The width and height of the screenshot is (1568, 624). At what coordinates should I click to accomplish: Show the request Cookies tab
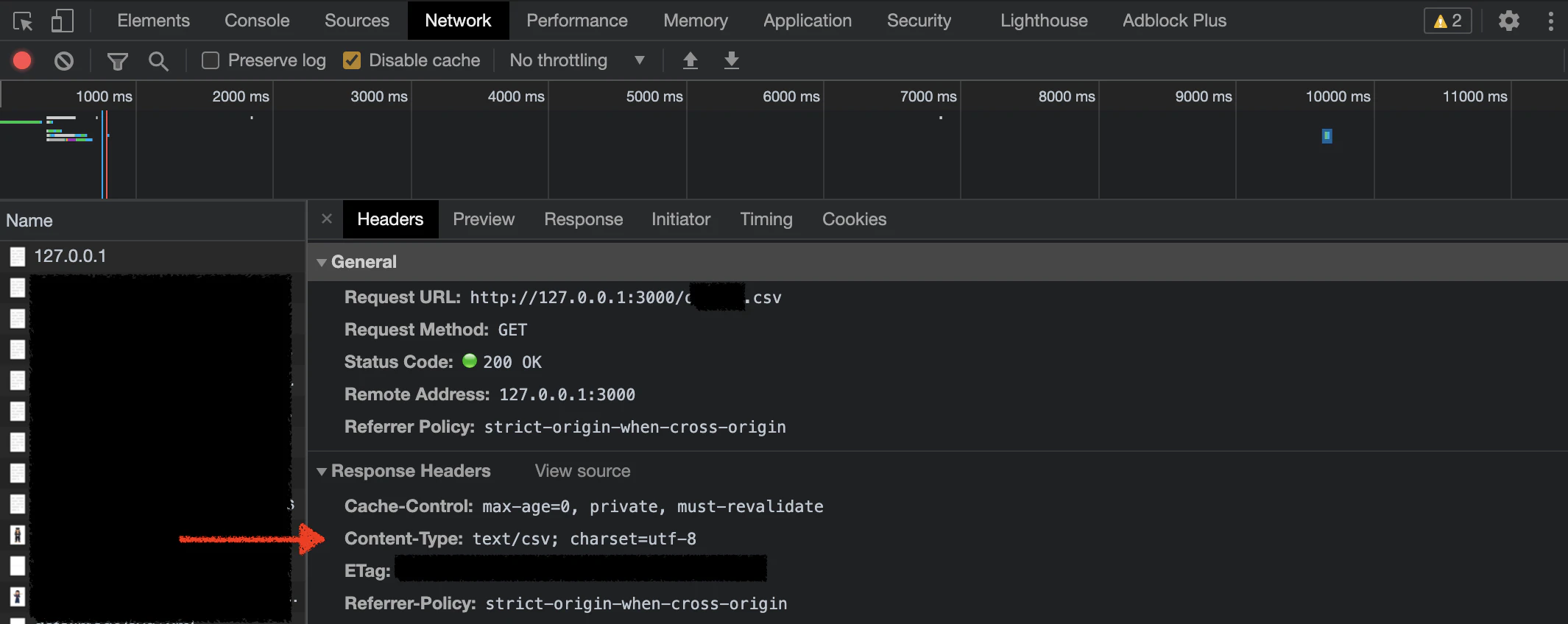(854, 219)
